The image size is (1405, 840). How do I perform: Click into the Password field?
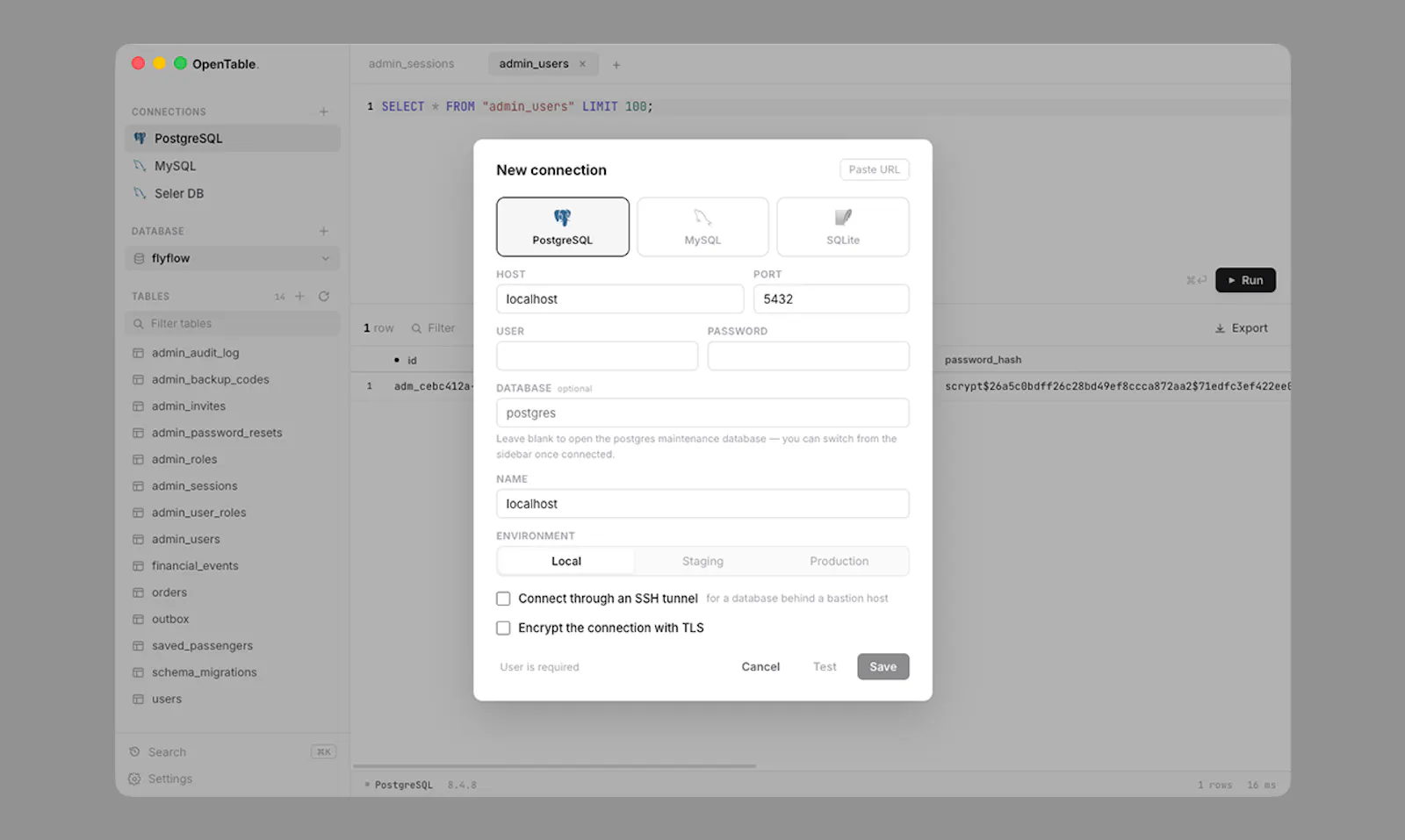[x=808, y=355]
